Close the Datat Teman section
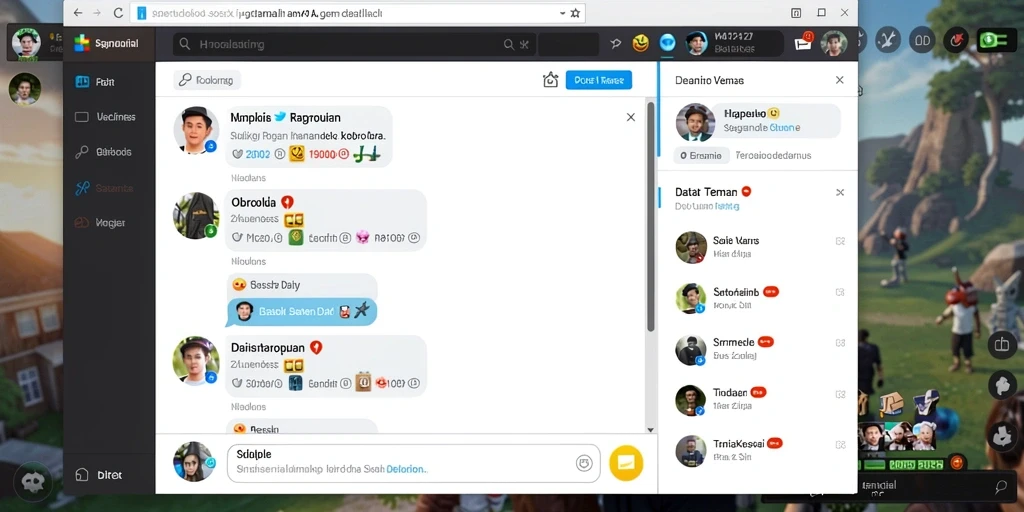This screenshot has width=1024, height=512. [840, 192]
